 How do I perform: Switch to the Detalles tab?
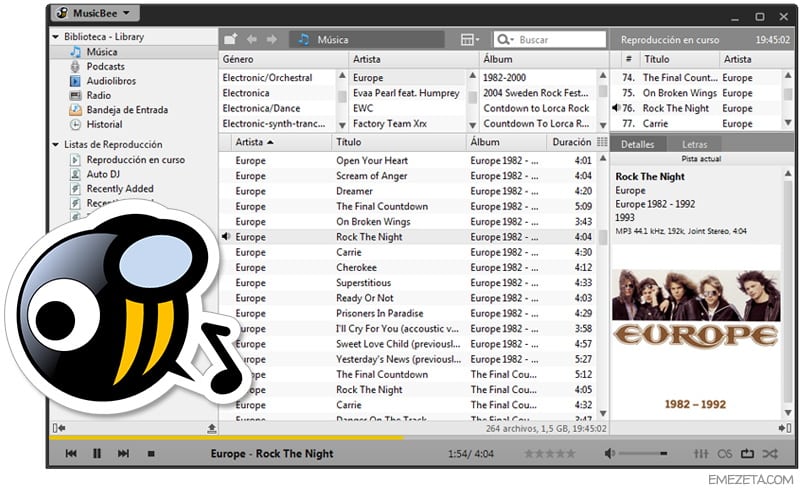point(637,144)
